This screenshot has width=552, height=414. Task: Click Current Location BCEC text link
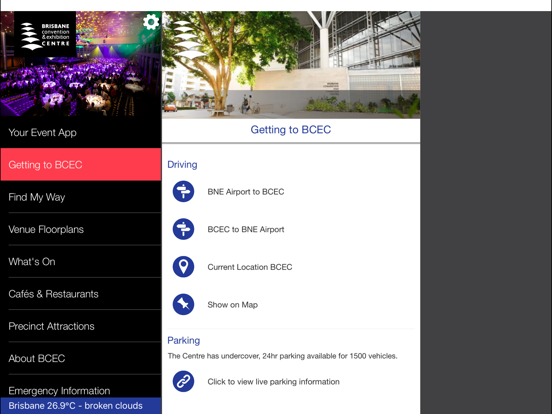(250, 267)
